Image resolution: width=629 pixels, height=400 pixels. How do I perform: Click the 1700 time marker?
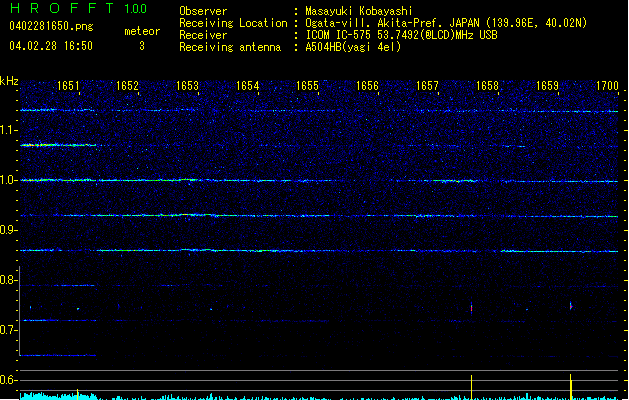point(607,87)
